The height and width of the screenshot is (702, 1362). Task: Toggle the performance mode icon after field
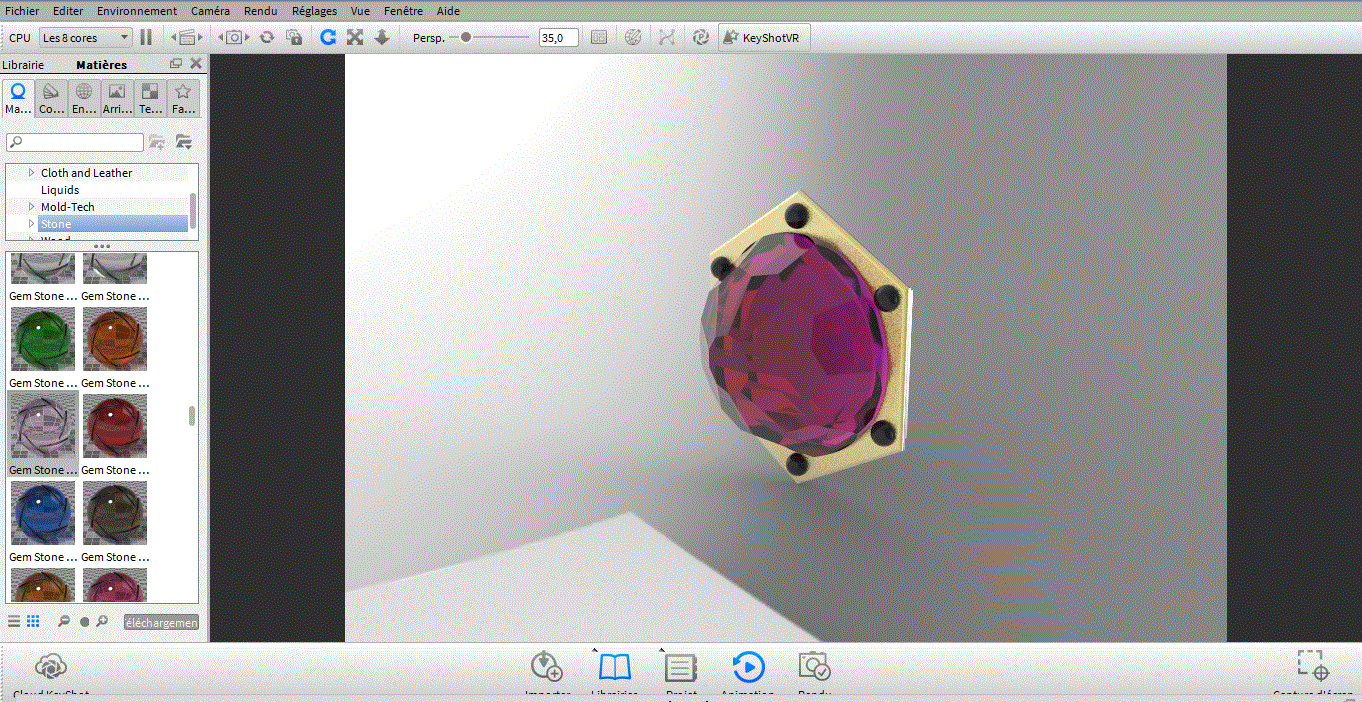[599, 37]
